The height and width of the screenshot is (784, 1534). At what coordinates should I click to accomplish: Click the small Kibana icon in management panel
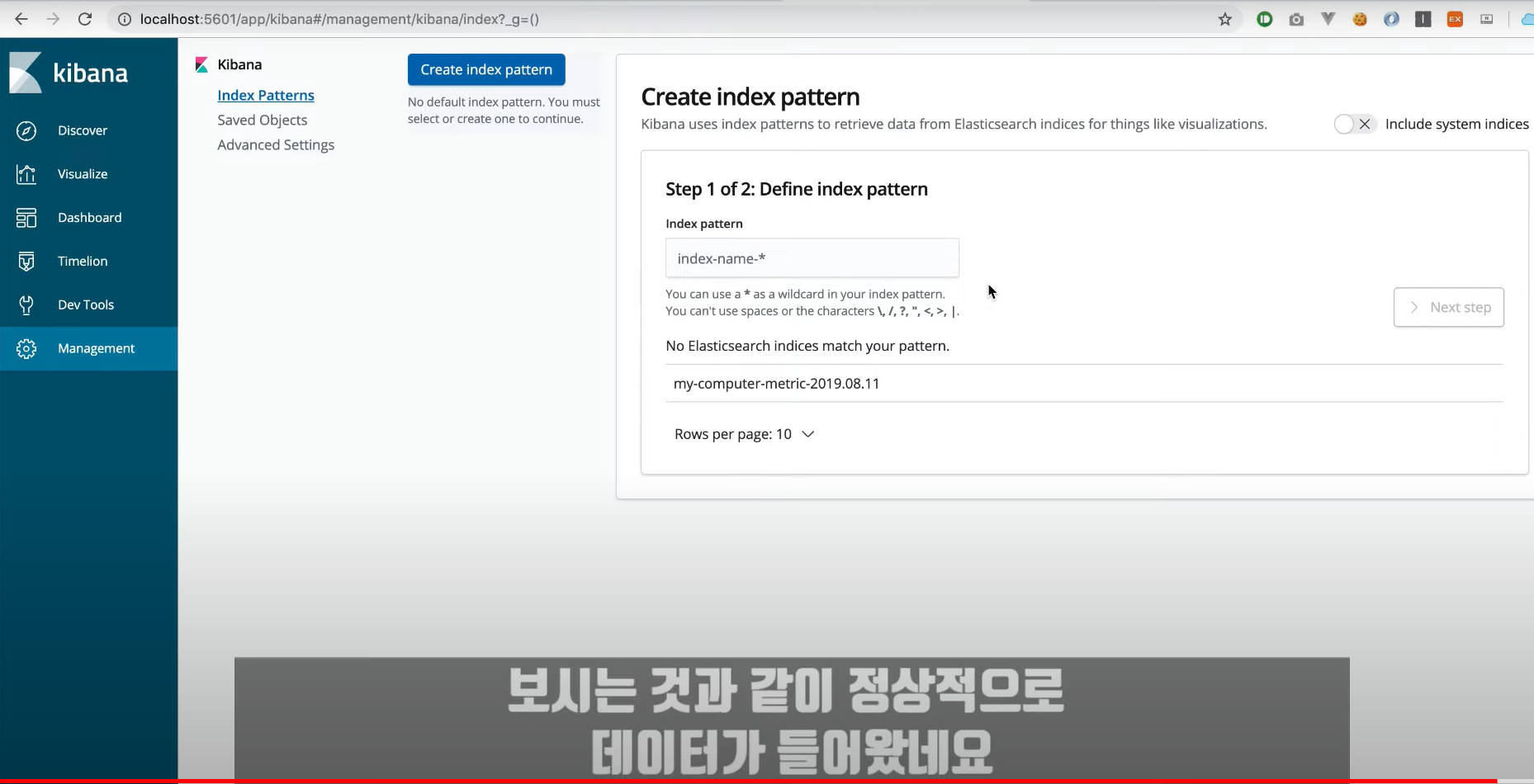coord(201,64)
